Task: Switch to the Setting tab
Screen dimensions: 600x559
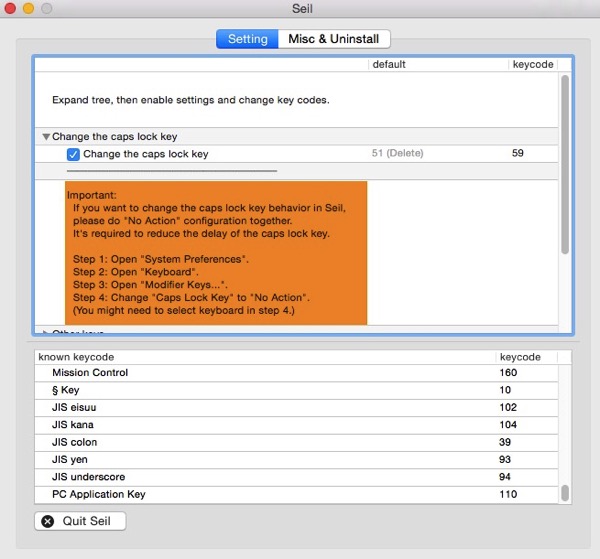Action: 247,39
